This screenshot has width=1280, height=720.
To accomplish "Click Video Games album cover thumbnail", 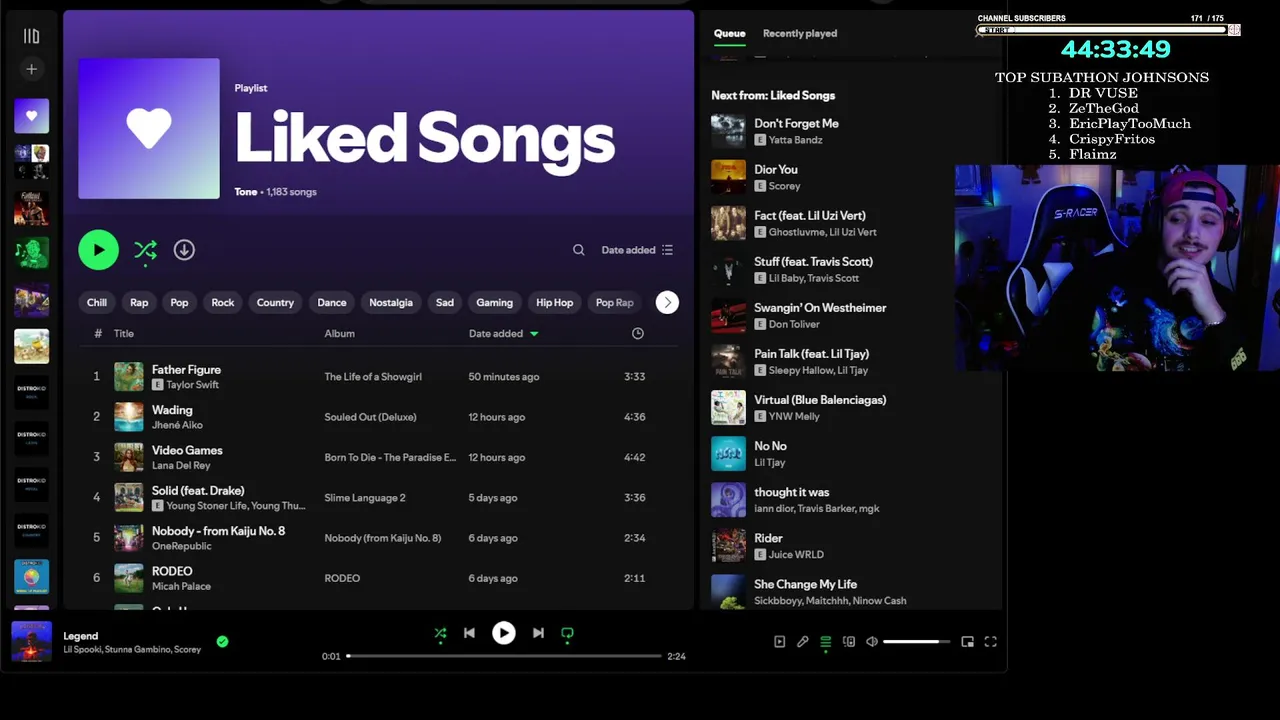I will tap(129, 457).
